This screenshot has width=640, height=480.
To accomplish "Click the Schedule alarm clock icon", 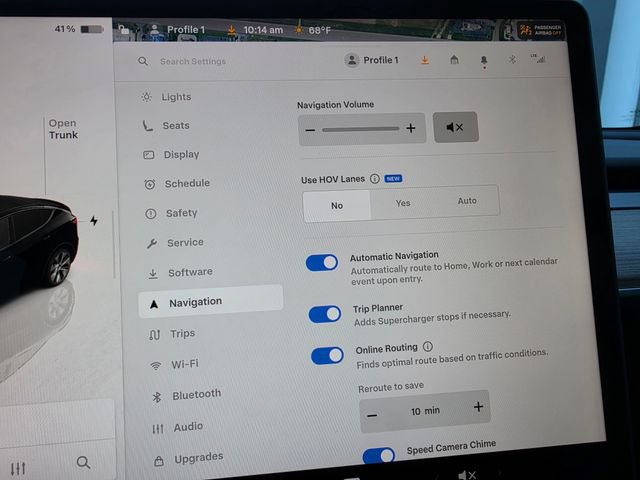I will [x=150, y=184].
